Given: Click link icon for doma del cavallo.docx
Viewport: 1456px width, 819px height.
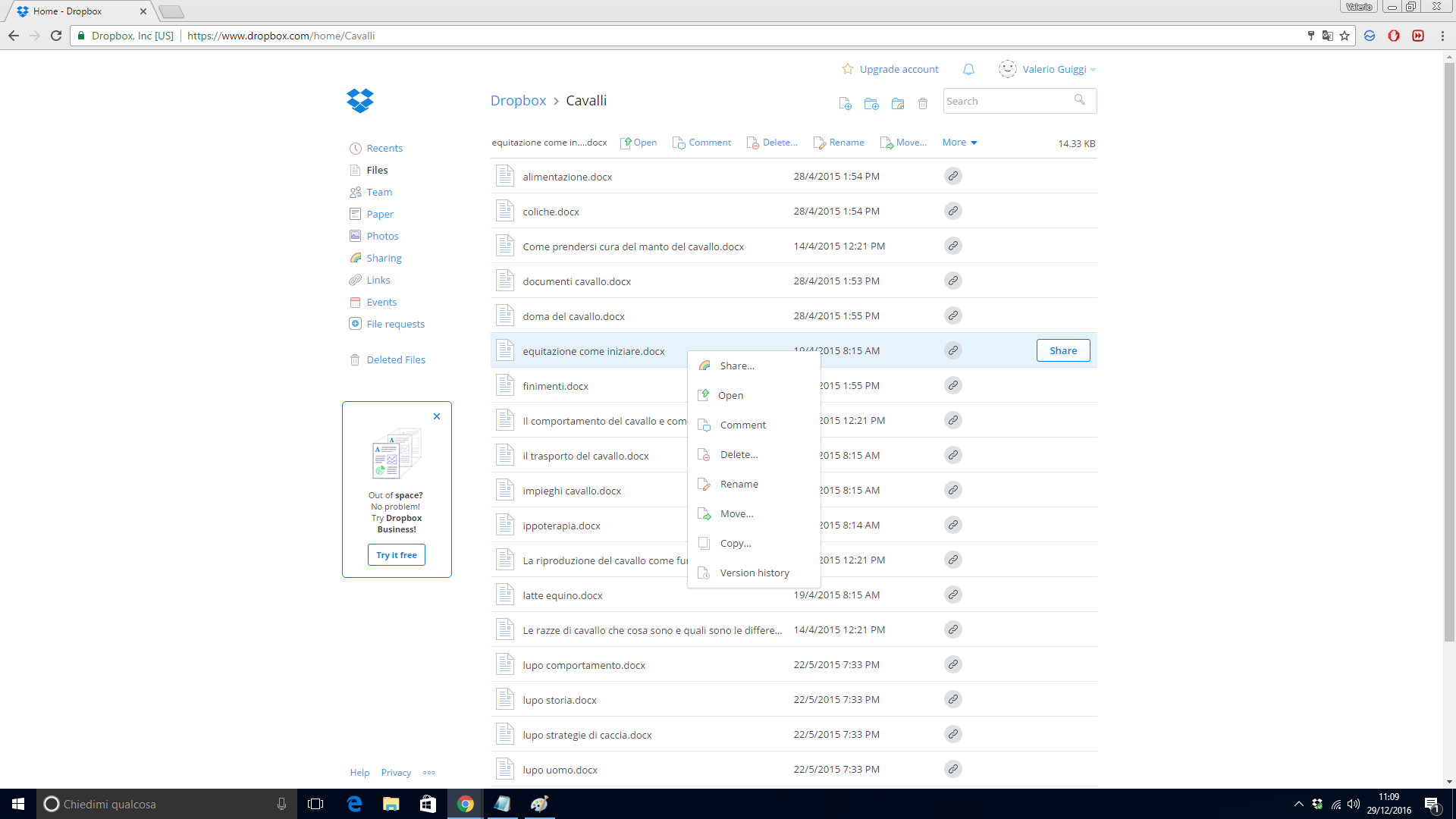Looking at the screenshot, I should tap(953, 315).
